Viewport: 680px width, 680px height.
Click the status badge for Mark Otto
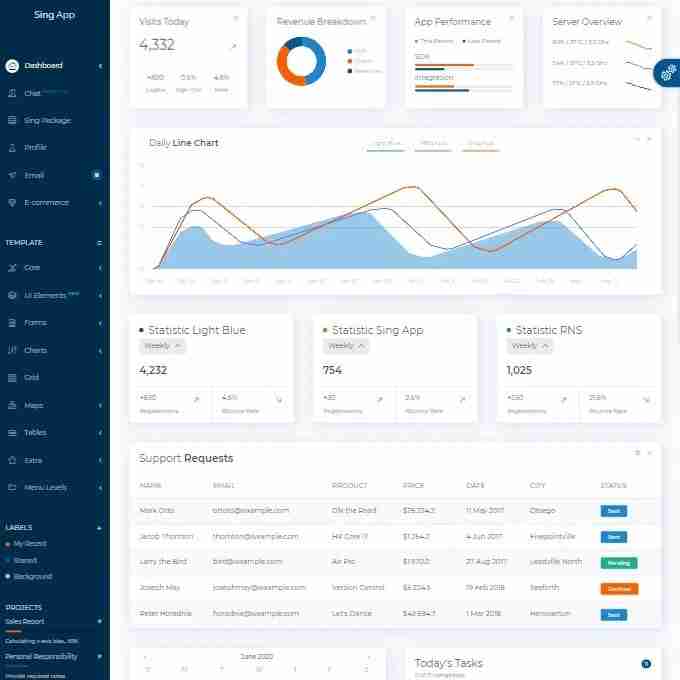pos(614,511)
